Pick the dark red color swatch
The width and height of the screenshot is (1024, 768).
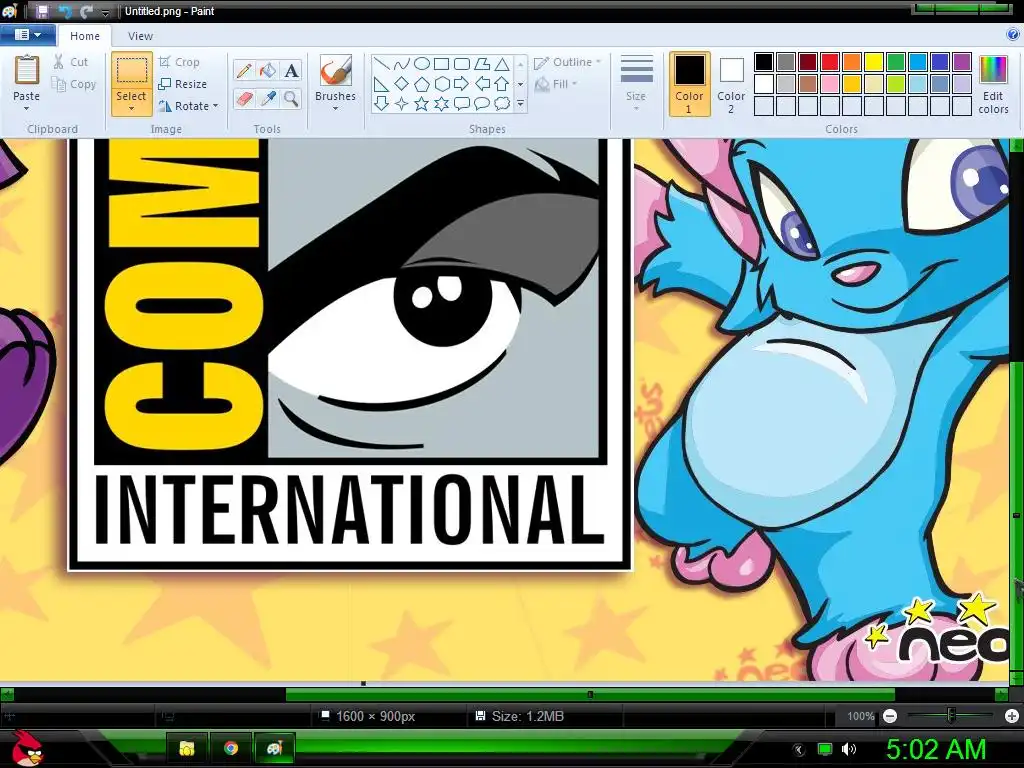[808, 62]
